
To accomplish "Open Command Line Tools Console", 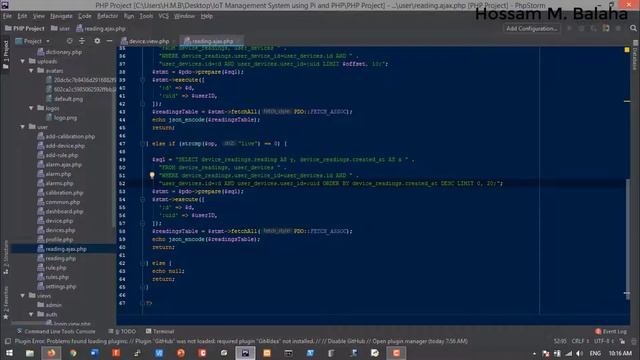I will 56,331.
